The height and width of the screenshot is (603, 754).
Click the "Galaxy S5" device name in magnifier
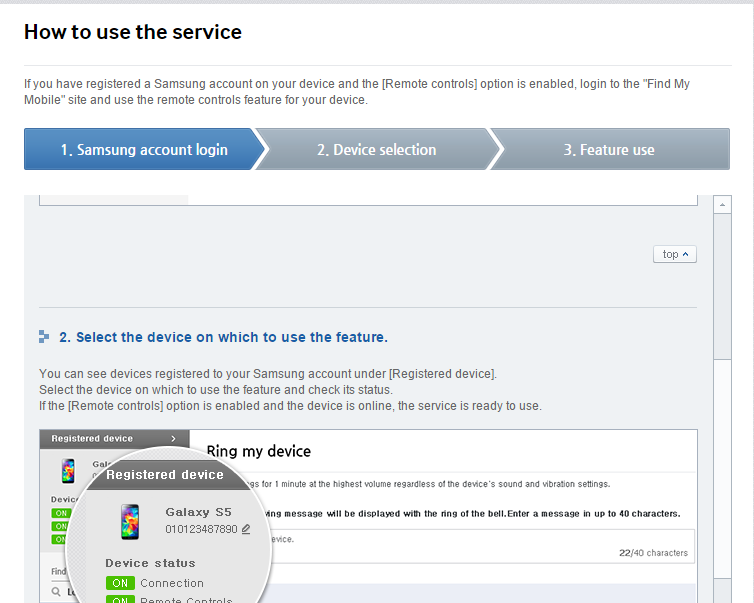click(199, 512)
